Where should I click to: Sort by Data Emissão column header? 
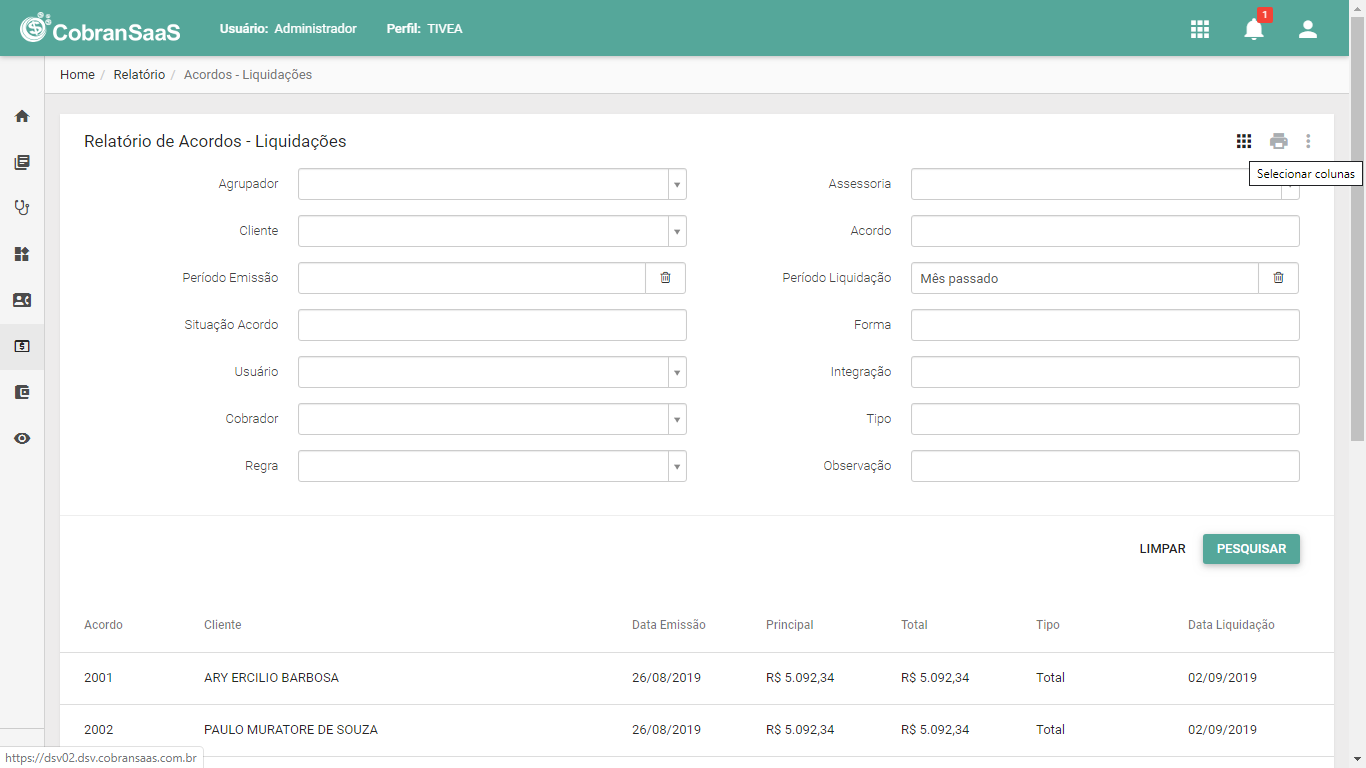click(669, 625)
